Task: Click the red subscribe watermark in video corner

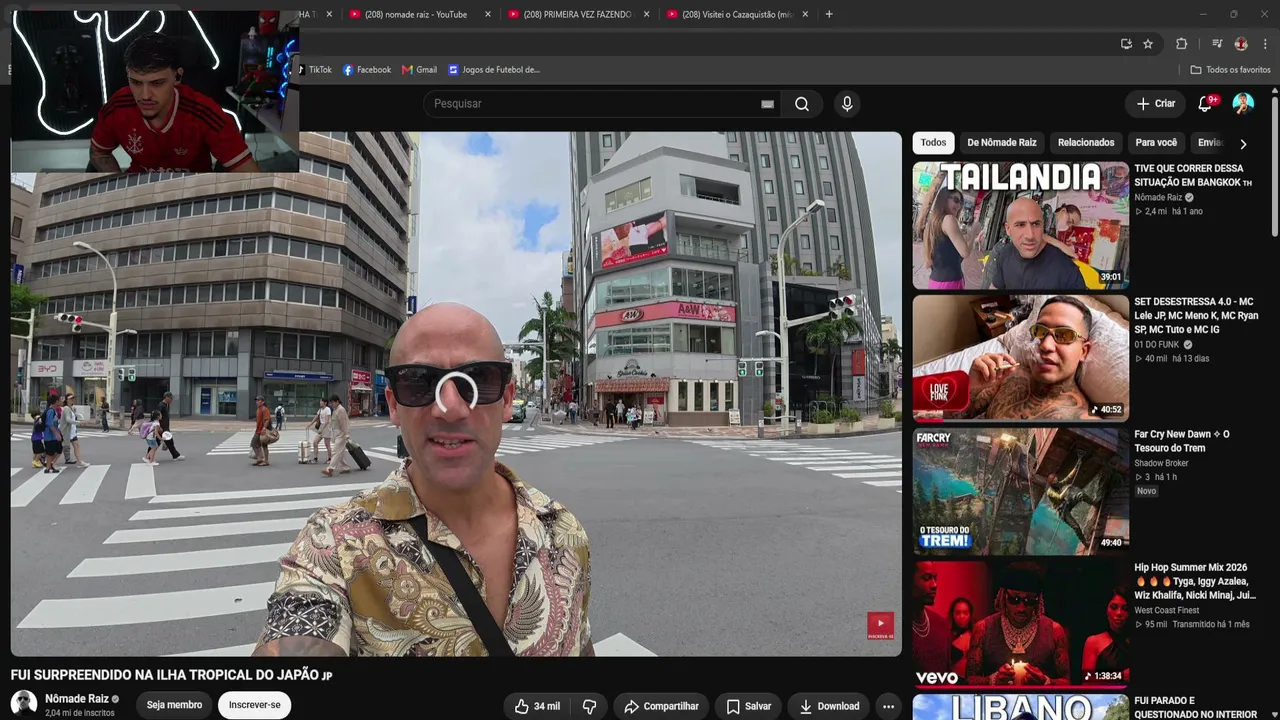Action: click(880, 625)
